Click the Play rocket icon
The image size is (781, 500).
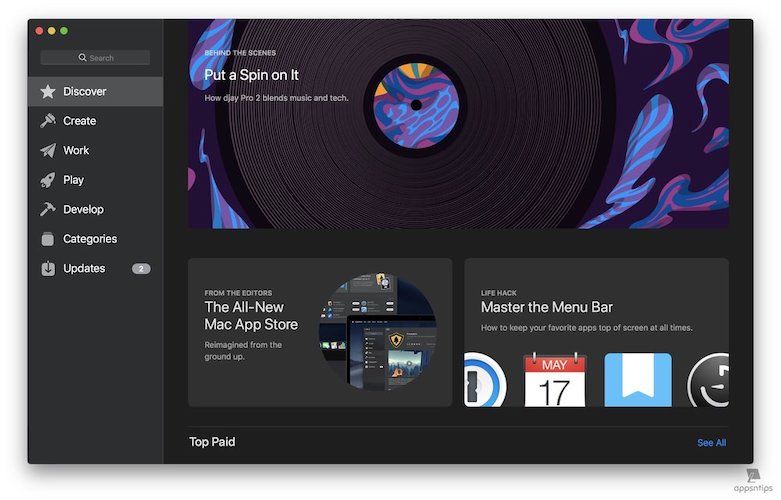(x=47, y=180)
